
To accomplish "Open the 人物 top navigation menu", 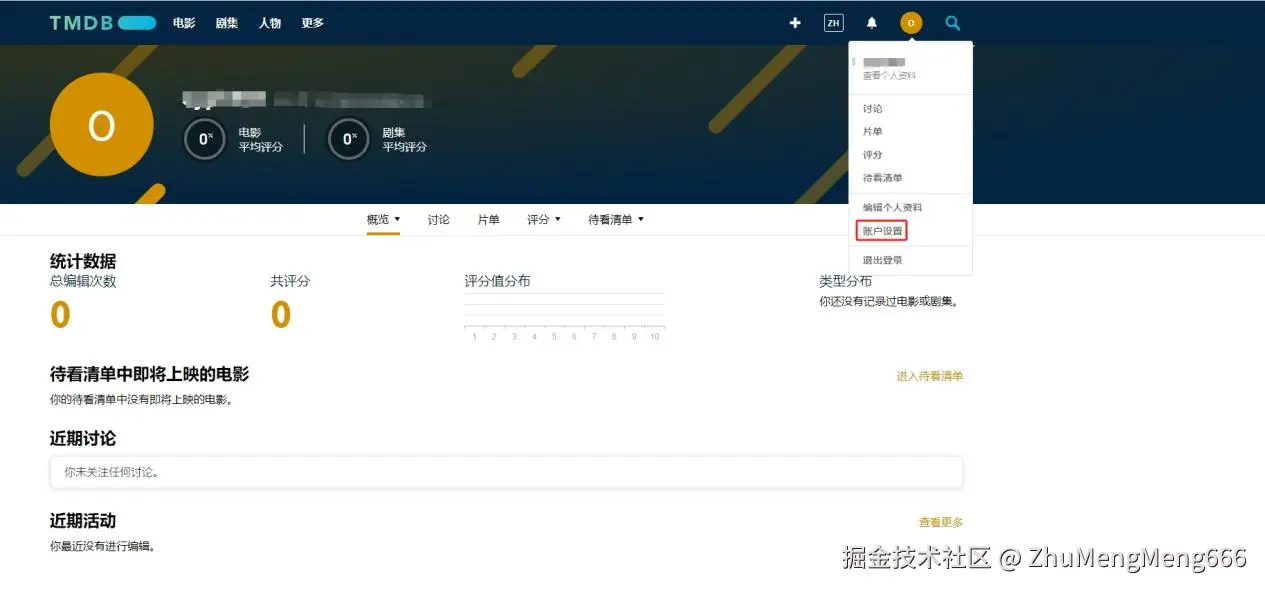I will [x=270, y=23].
